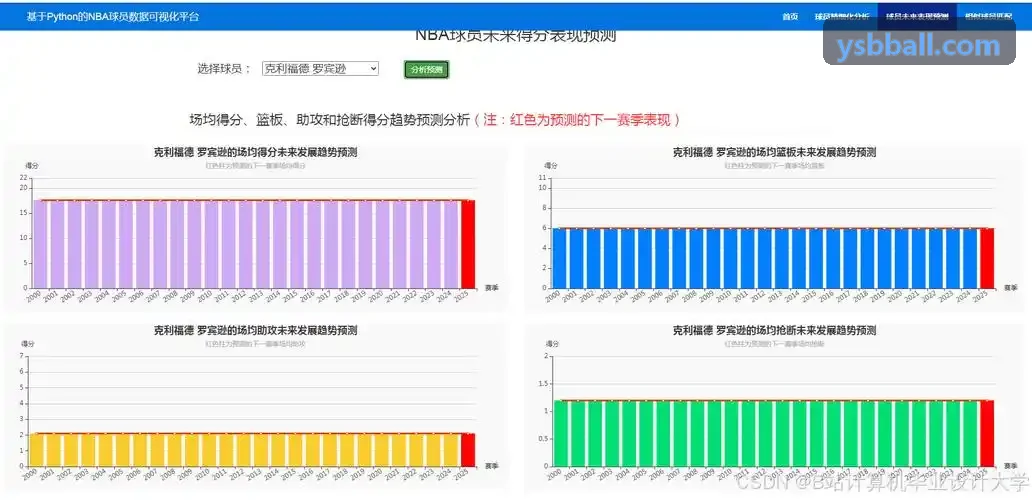This screenshot has height=500, width=1032.
Task: Click the green 分析预测 button
Action: 426,69
